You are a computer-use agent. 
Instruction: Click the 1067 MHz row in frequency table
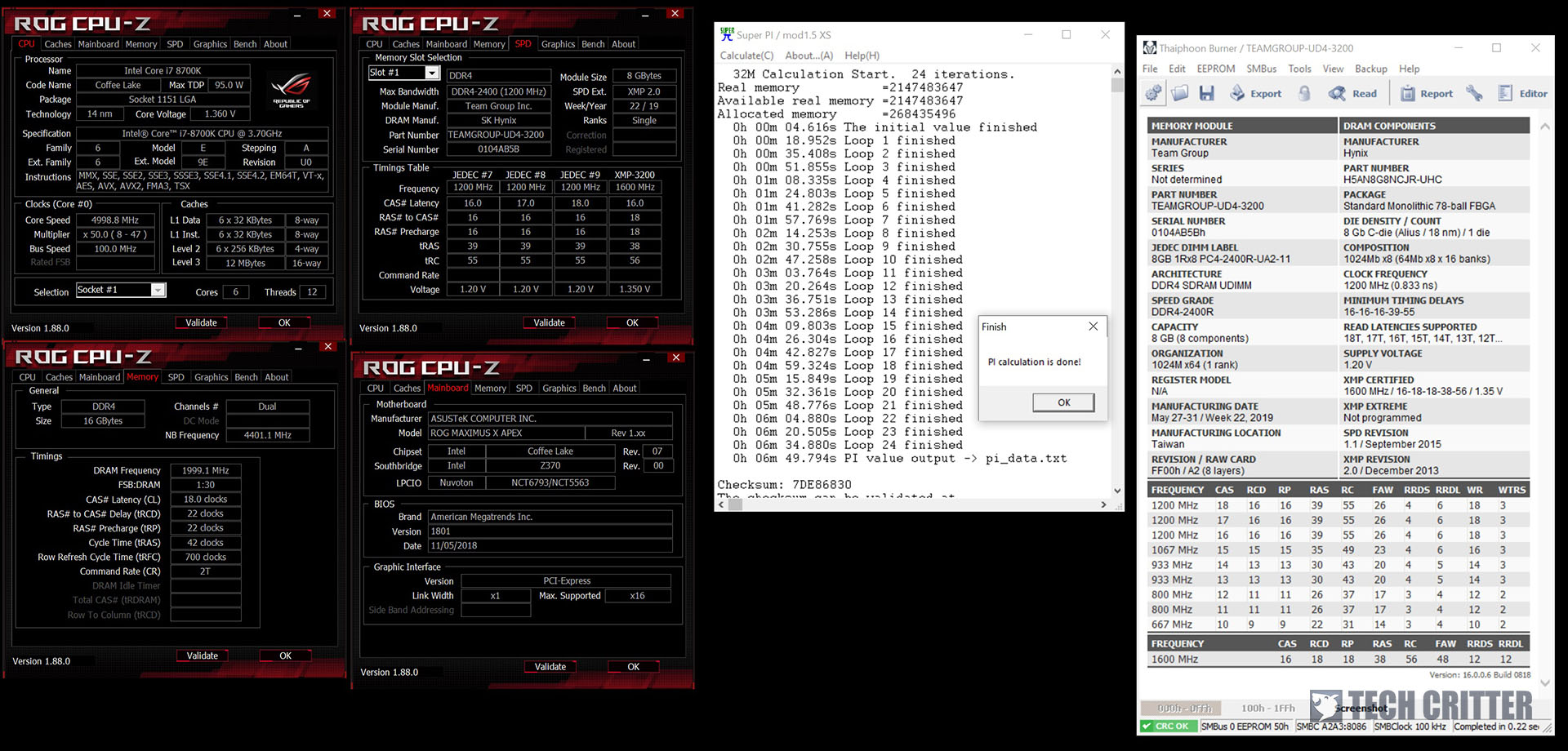(x=1339, y=550)
